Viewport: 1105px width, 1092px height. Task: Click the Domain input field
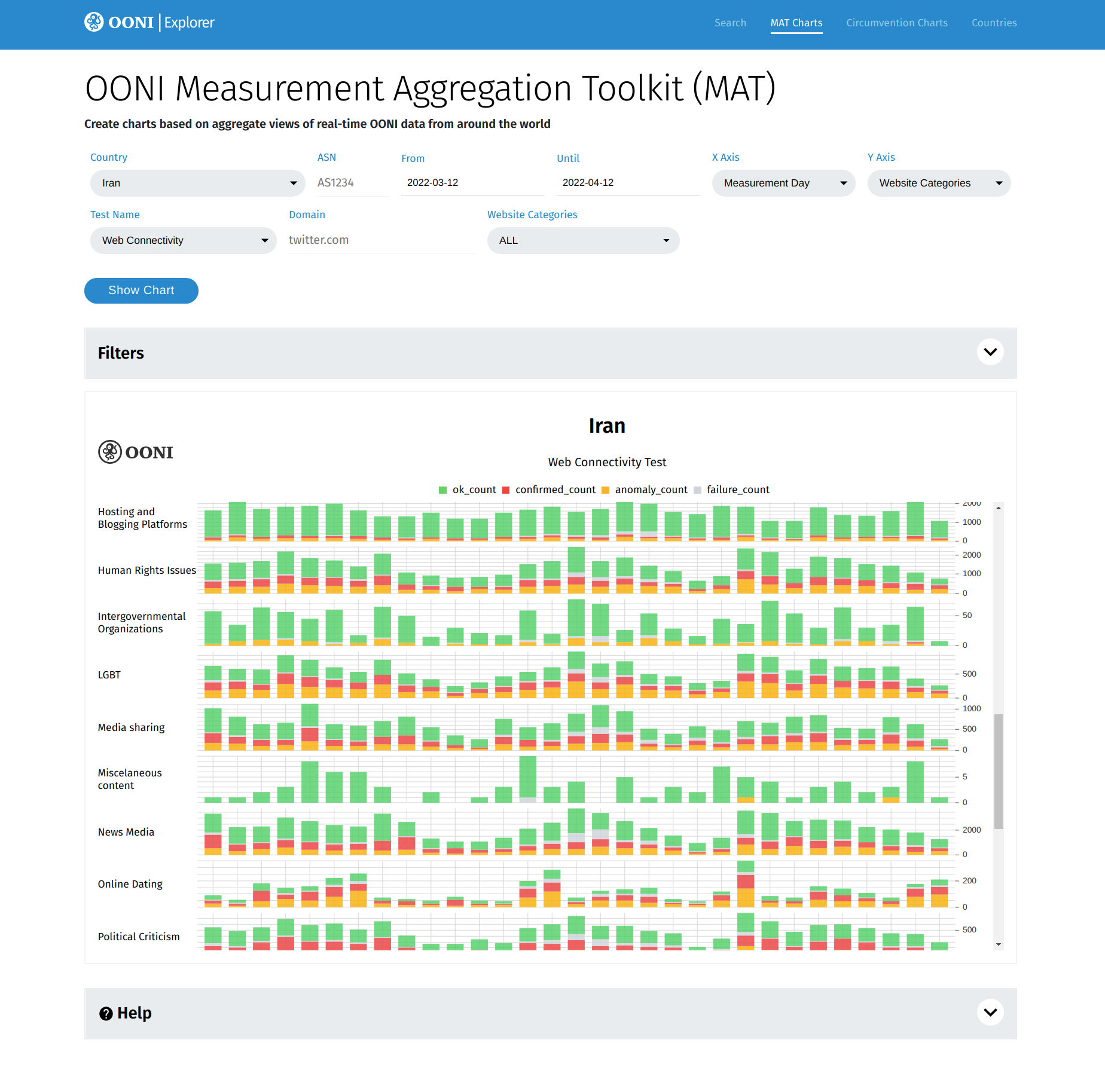point(381,240)
